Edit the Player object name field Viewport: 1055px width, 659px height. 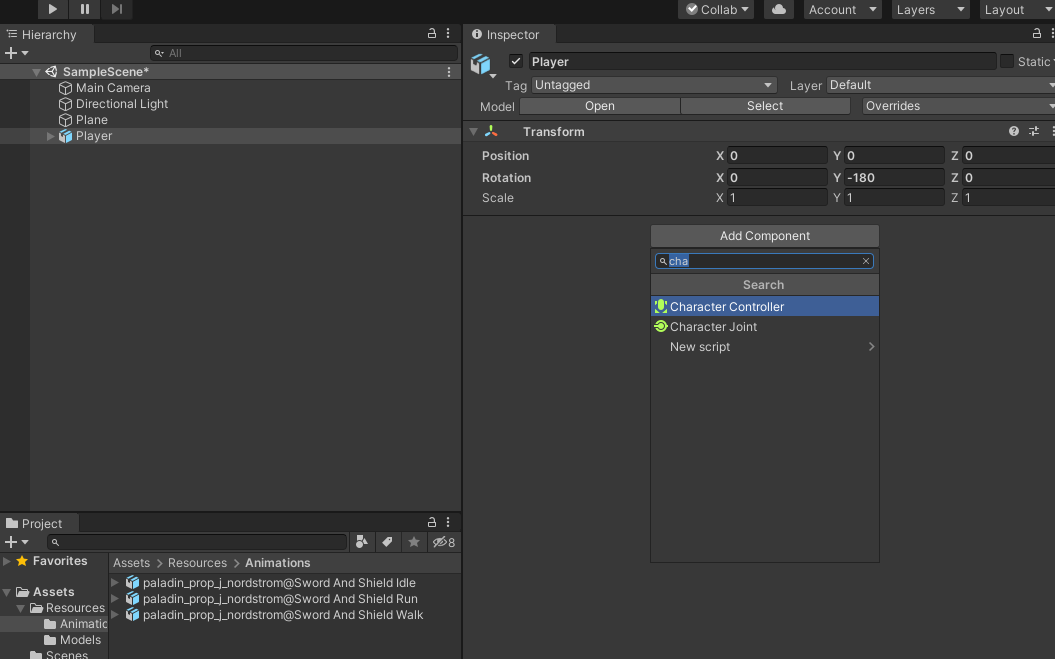[762, 61]
